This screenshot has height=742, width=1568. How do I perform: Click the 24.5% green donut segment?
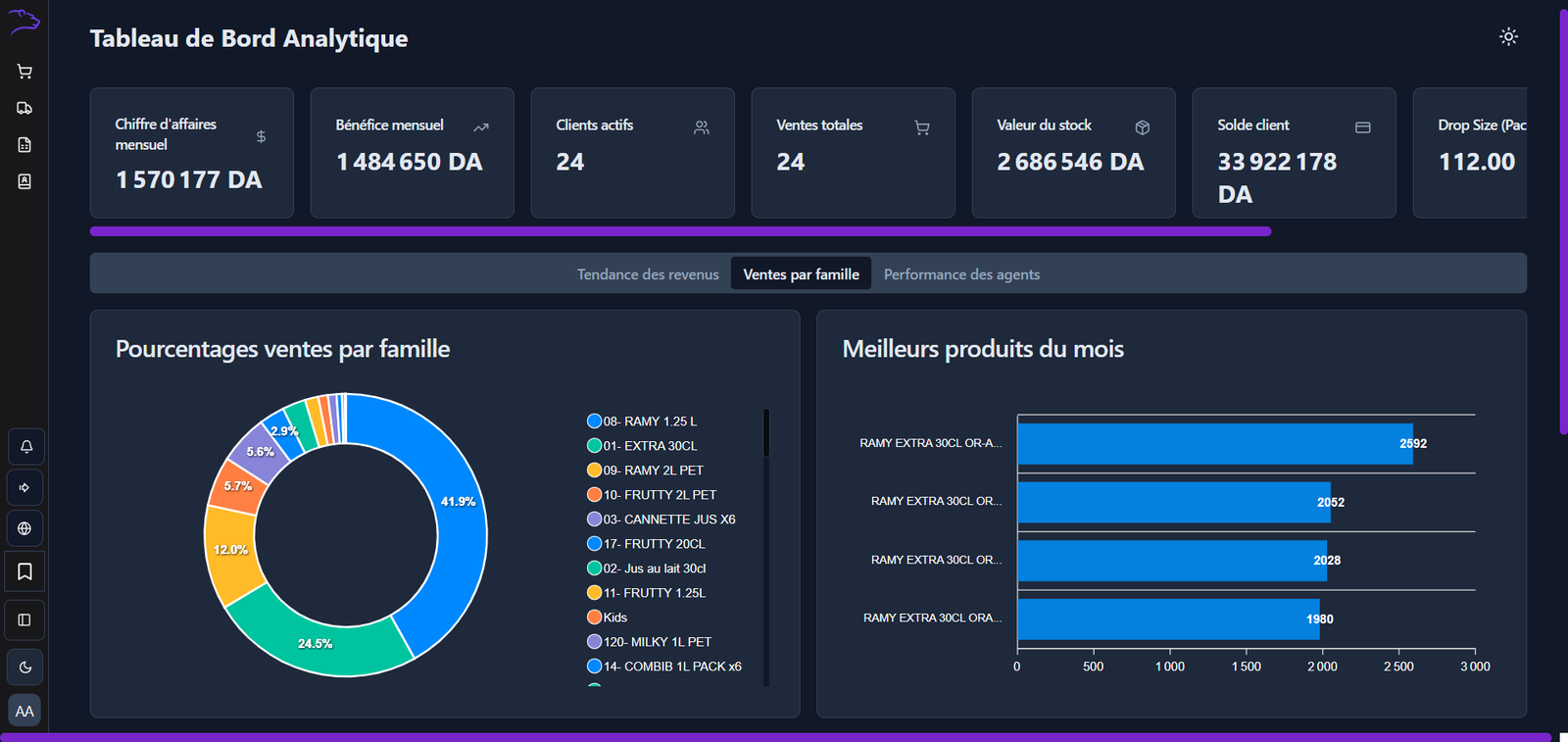click(316, 643)
